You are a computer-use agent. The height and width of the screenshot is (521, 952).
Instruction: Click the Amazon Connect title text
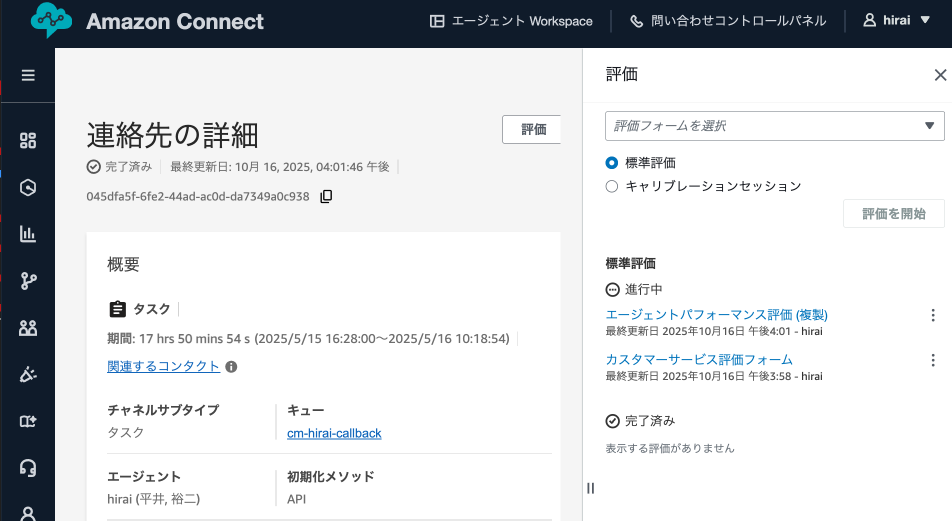point(175,22)
